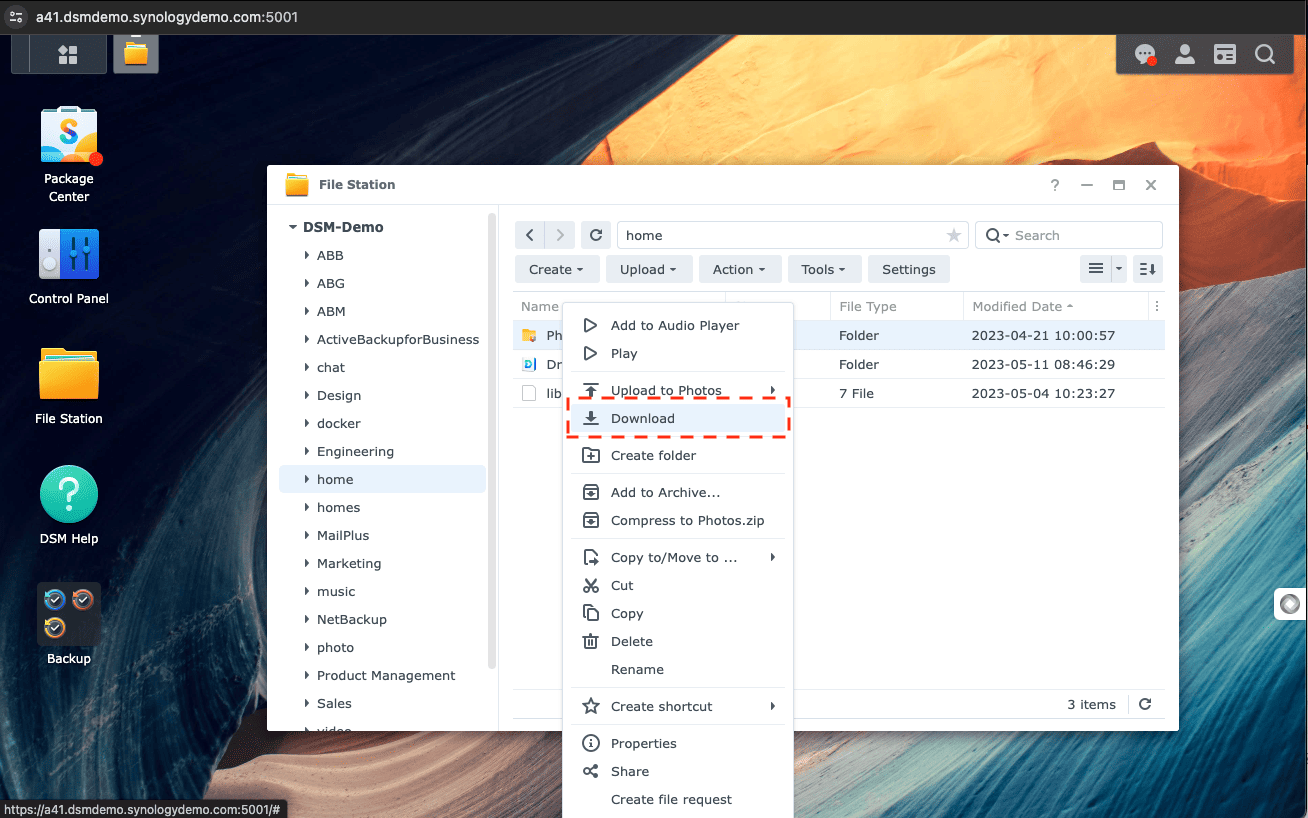Open the user account options icon

(x=1185, y=55)
